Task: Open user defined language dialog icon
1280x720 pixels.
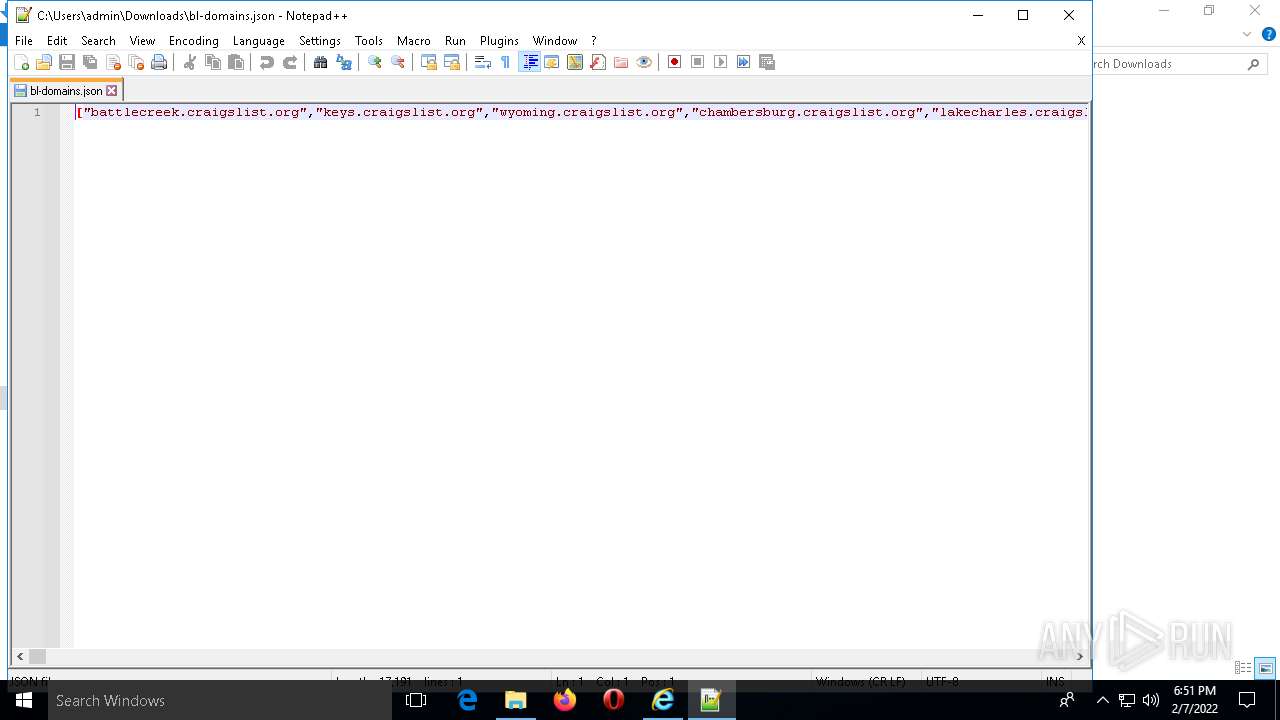Action: click(552, 62)
